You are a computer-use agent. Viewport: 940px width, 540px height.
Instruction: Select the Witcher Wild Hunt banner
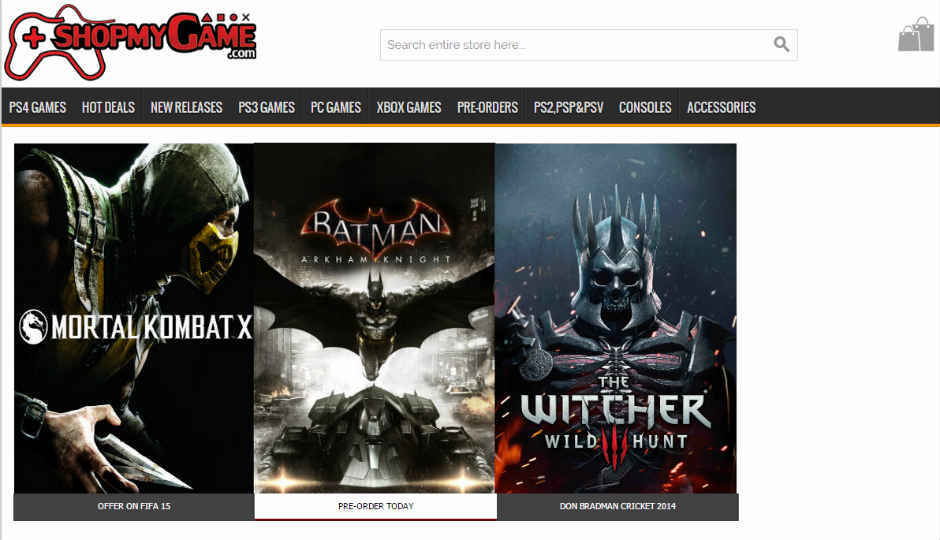[616, 318]
